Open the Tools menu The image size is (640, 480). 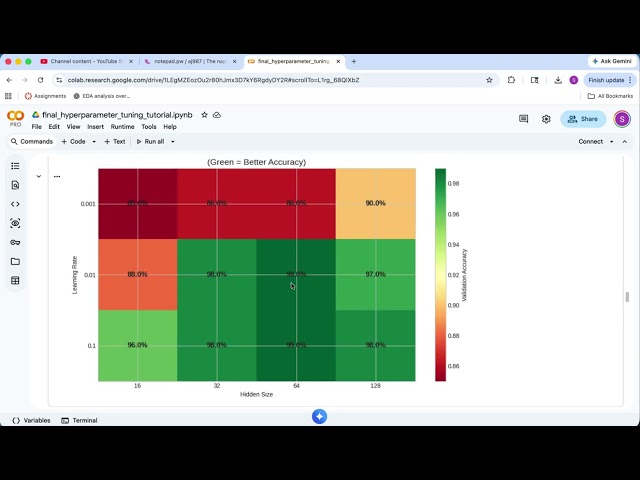coord(149,127)
